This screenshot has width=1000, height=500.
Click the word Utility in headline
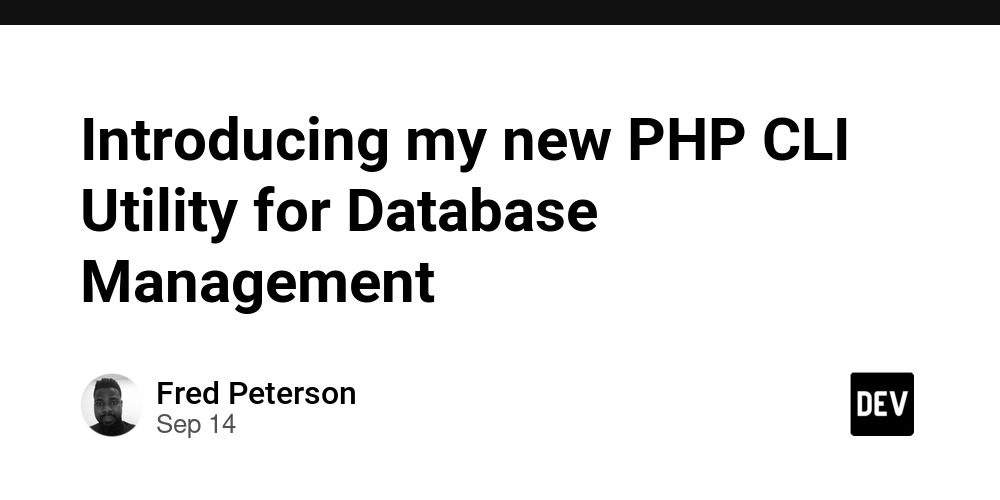159,214
